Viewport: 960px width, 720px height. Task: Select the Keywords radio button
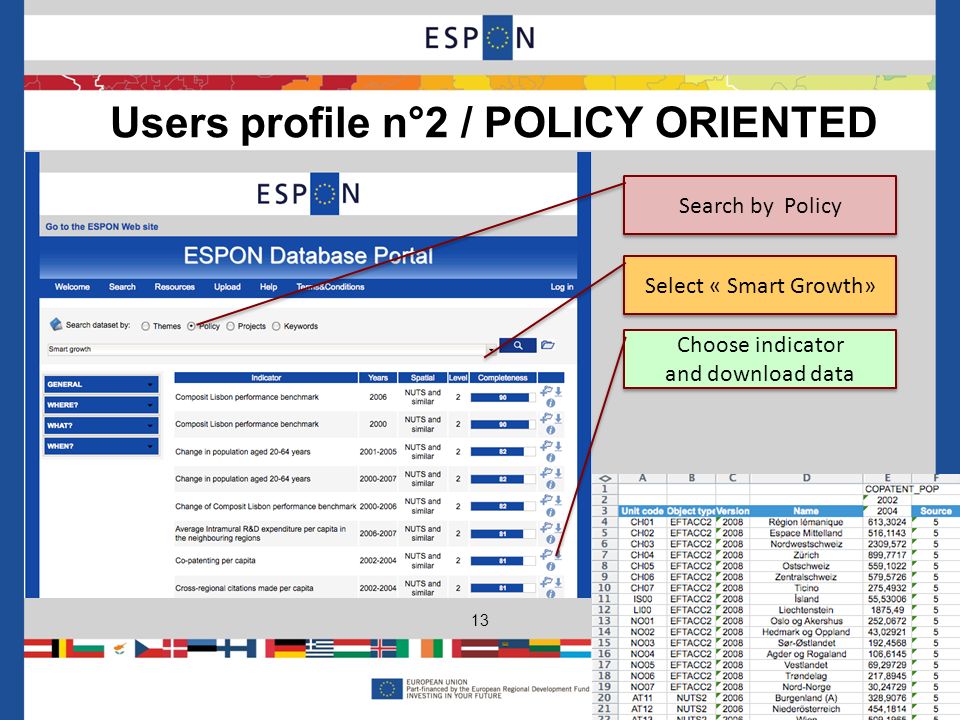tap(276, 326)
